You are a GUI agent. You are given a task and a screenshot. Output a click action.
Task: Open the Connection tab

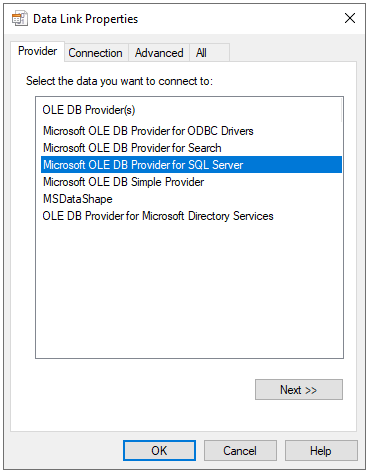95,53
